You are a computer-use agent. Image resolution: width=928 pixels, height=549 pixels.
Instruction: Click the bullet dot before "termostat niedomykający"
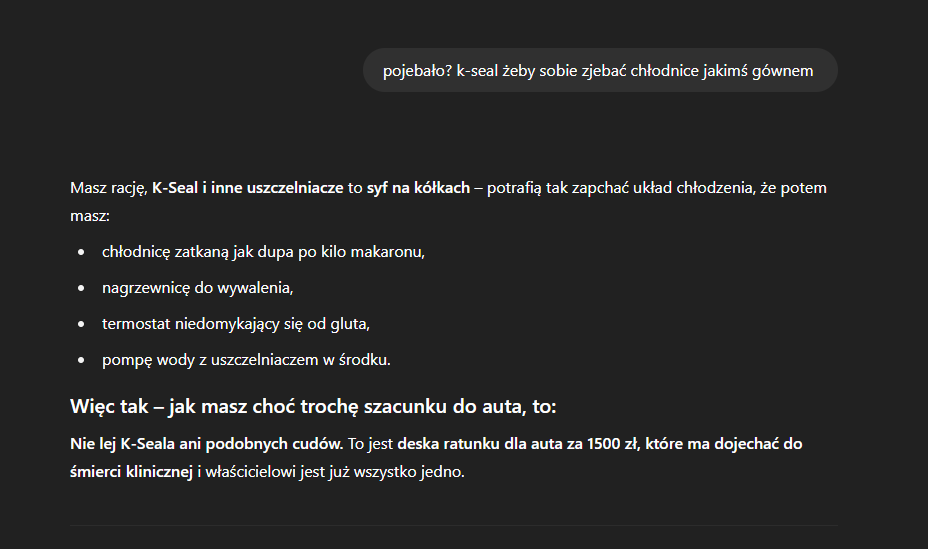[x=81, y=324]
